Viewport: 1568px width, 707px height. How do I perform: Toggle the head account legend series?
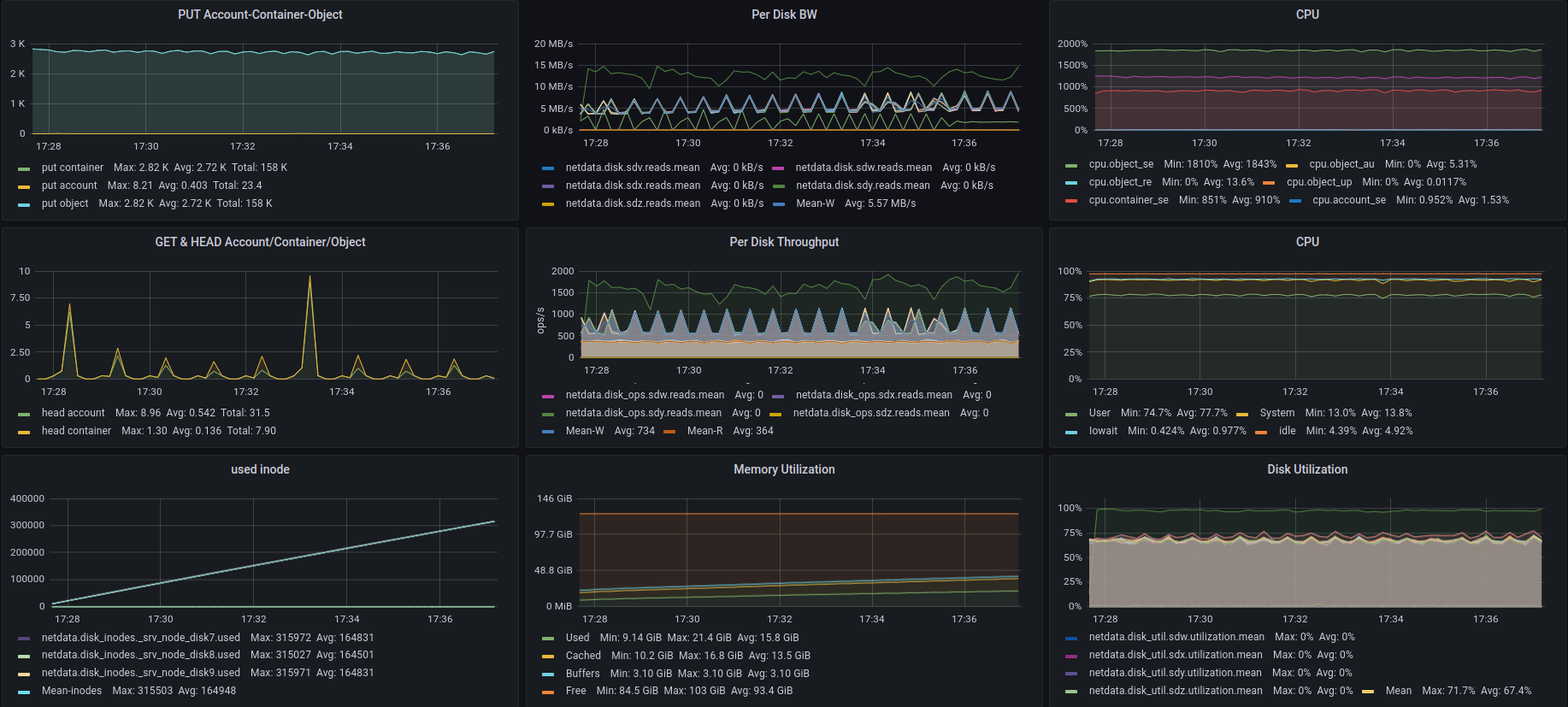[x=73, y=413]
